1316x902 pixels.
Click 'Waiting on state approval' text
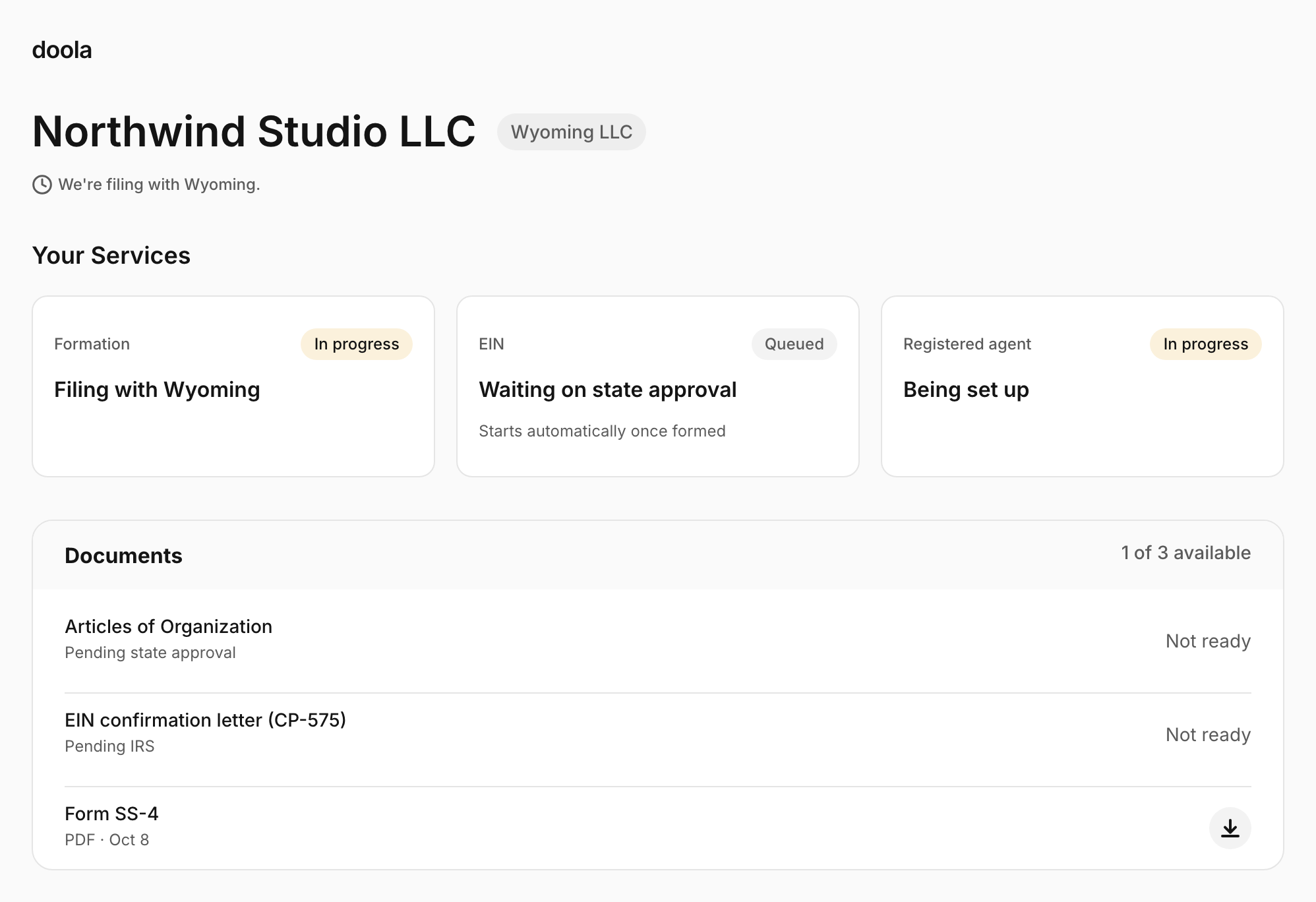(x=607, y=390)
